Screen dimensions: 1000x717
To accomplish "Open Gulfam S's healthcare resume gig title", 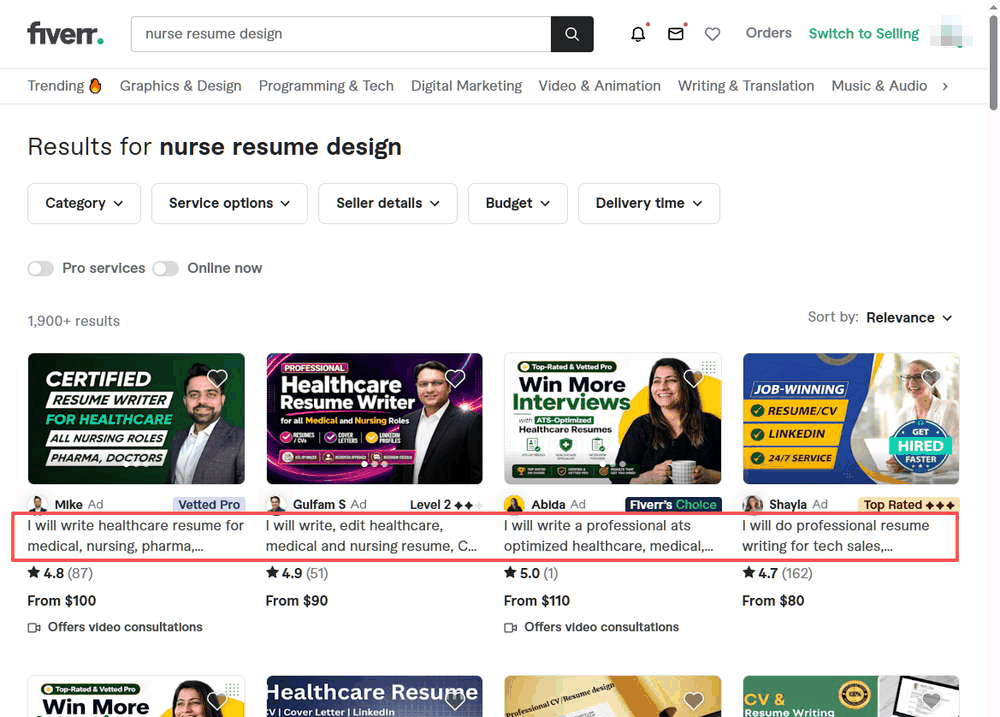I will tap(373, 536).
